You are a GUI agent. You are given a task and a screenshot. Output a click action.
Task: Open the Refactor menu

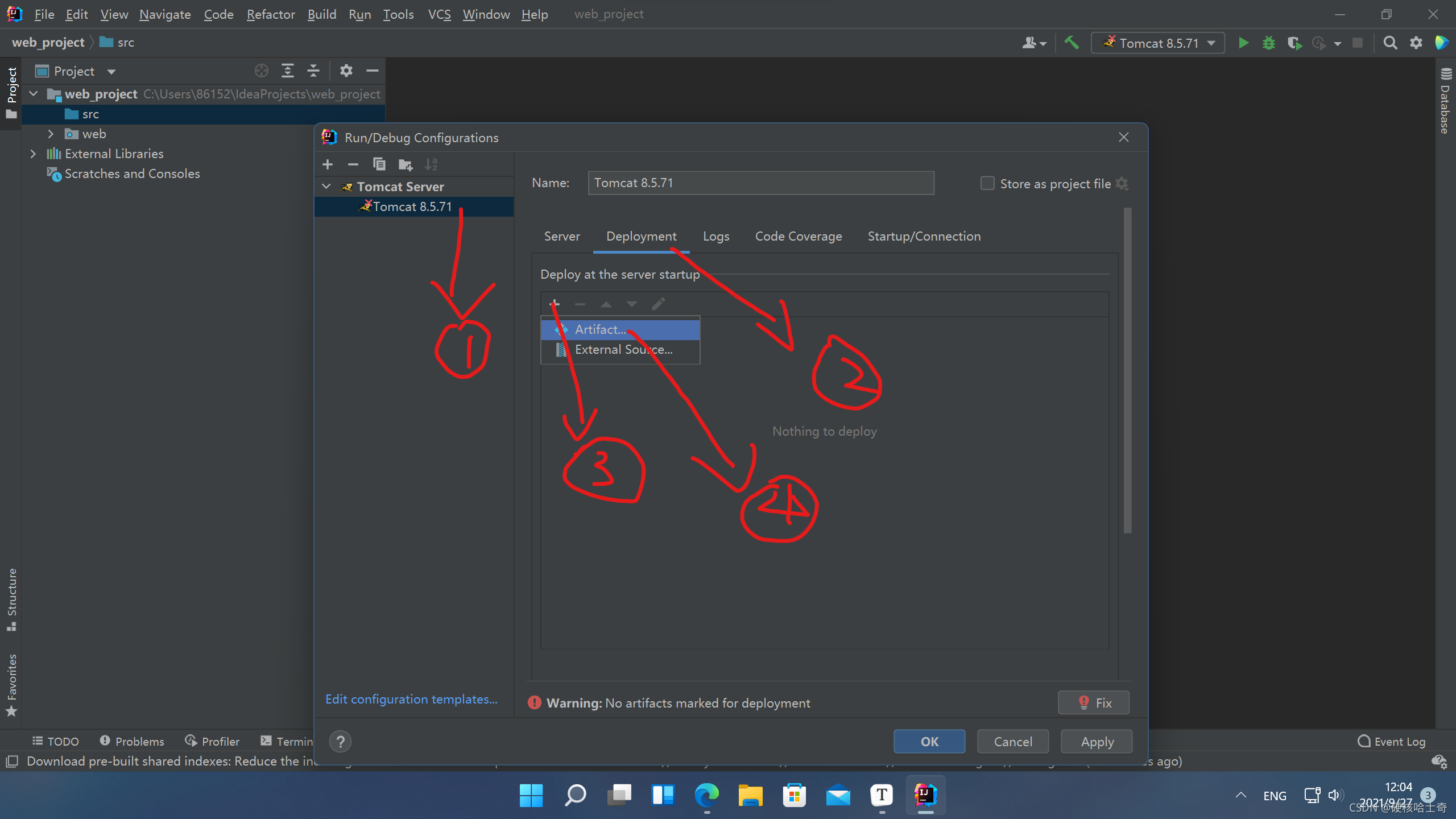271,14
